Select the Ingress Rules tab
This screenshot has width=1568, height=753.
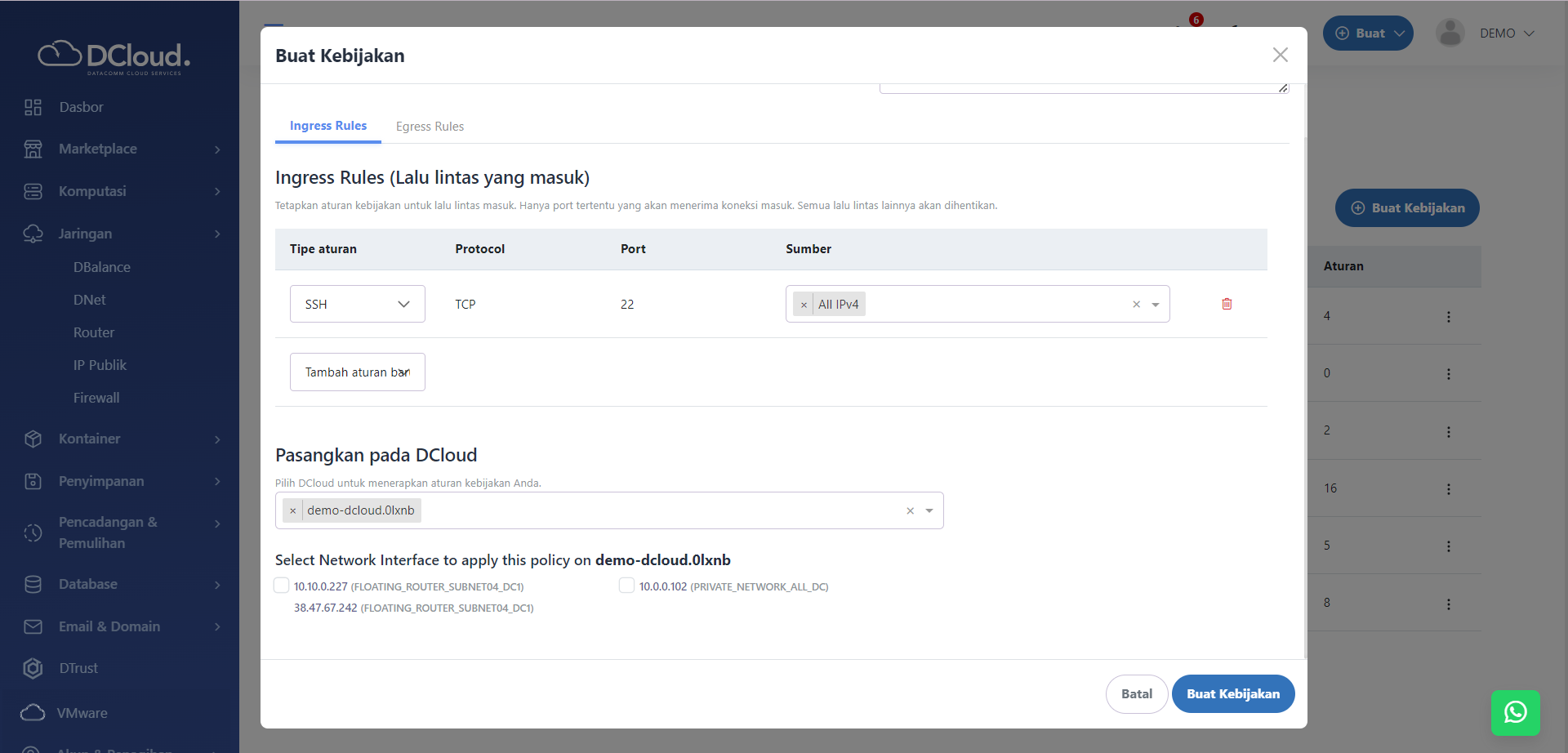327,126
